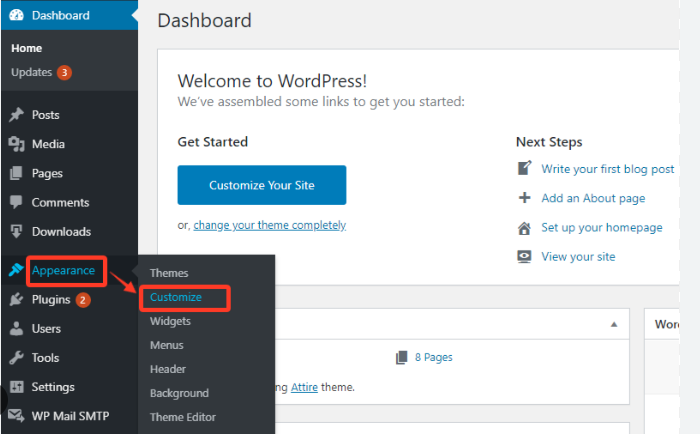The image size is (700, 438).
Task: Click the Settings sliders icon
Action: 16,387
